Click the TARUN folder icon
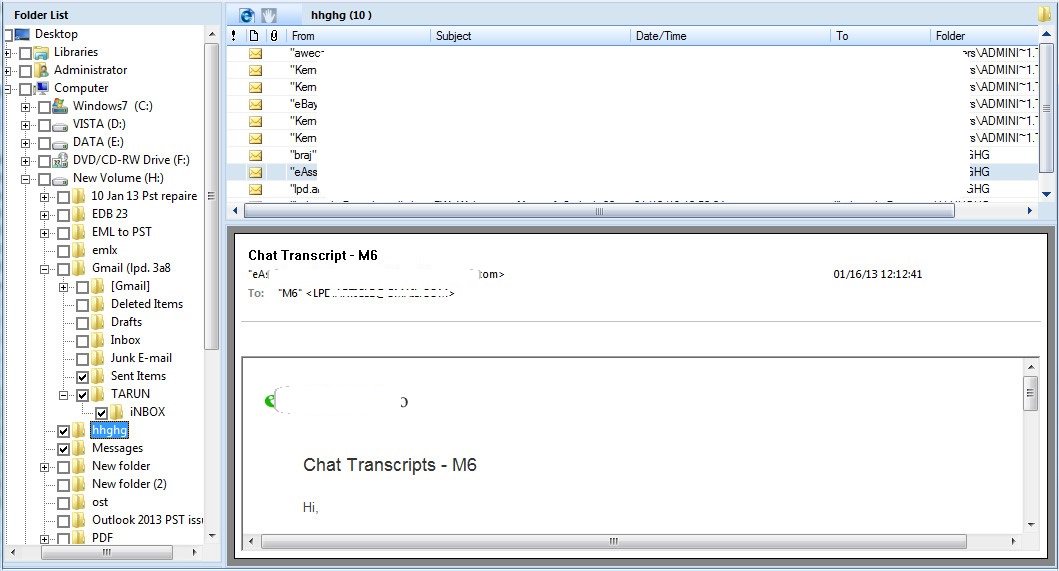Image resolution: width=1059 pixels, height=571 pixels. click(x=98, y=393)
